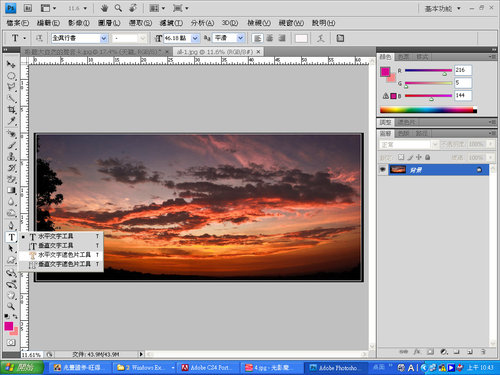
Task: Switch to the all-1.jpg document tab
Action: [x=215, y=52]
